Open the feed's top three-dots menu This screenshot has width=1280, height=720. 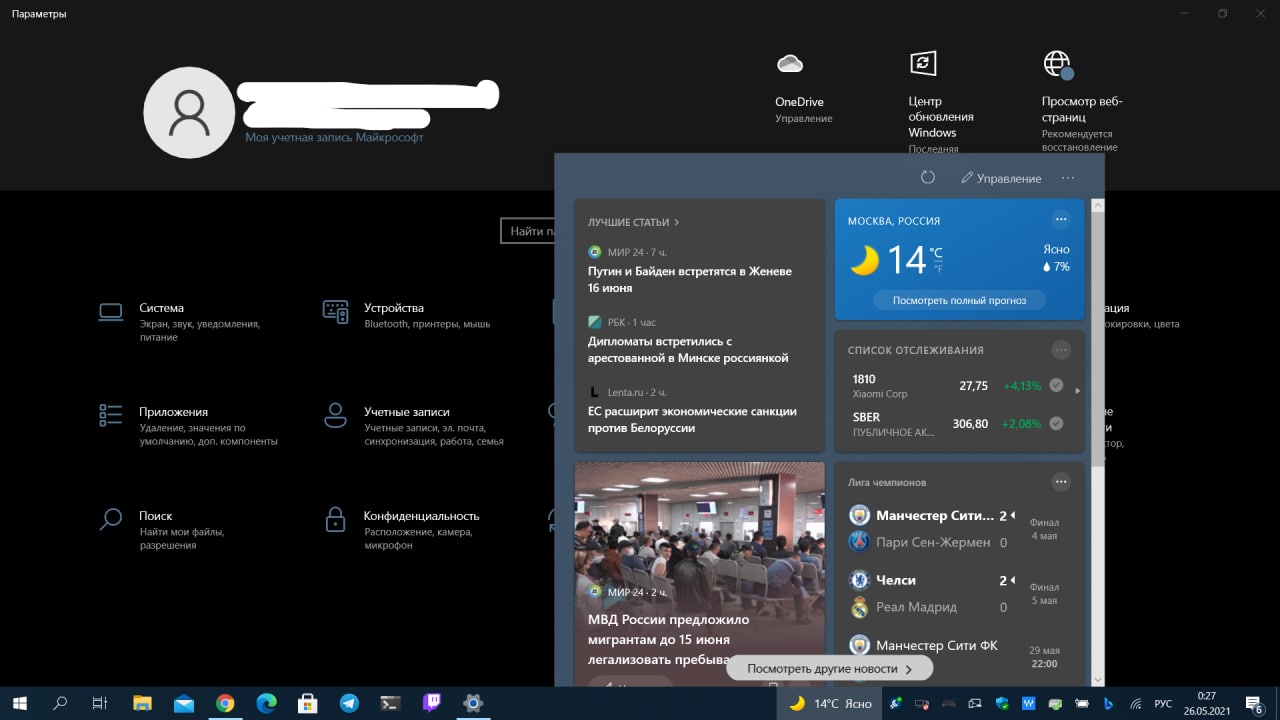point(1068,178)
